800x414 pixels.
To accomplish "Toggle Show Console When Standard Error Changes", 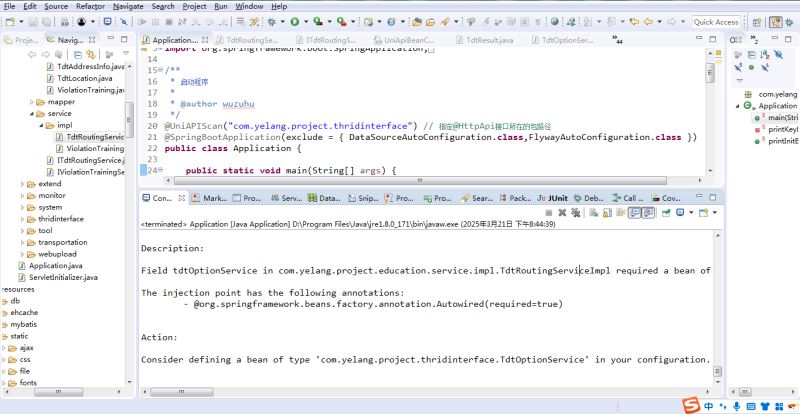I will pos(648,212).
